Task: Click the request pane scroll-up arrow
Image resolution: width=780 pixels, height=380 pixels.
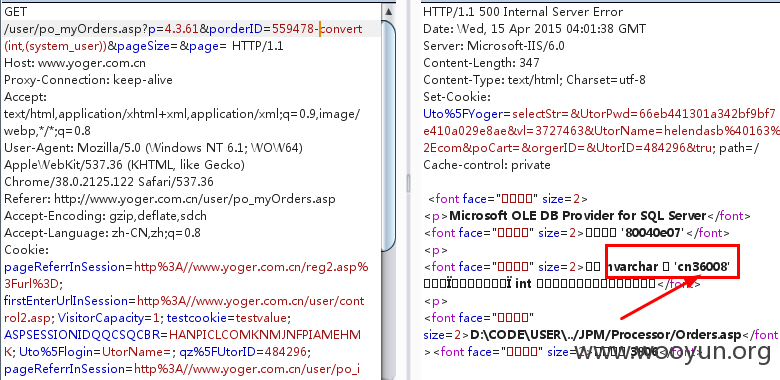Action: (x=389, y=11)
